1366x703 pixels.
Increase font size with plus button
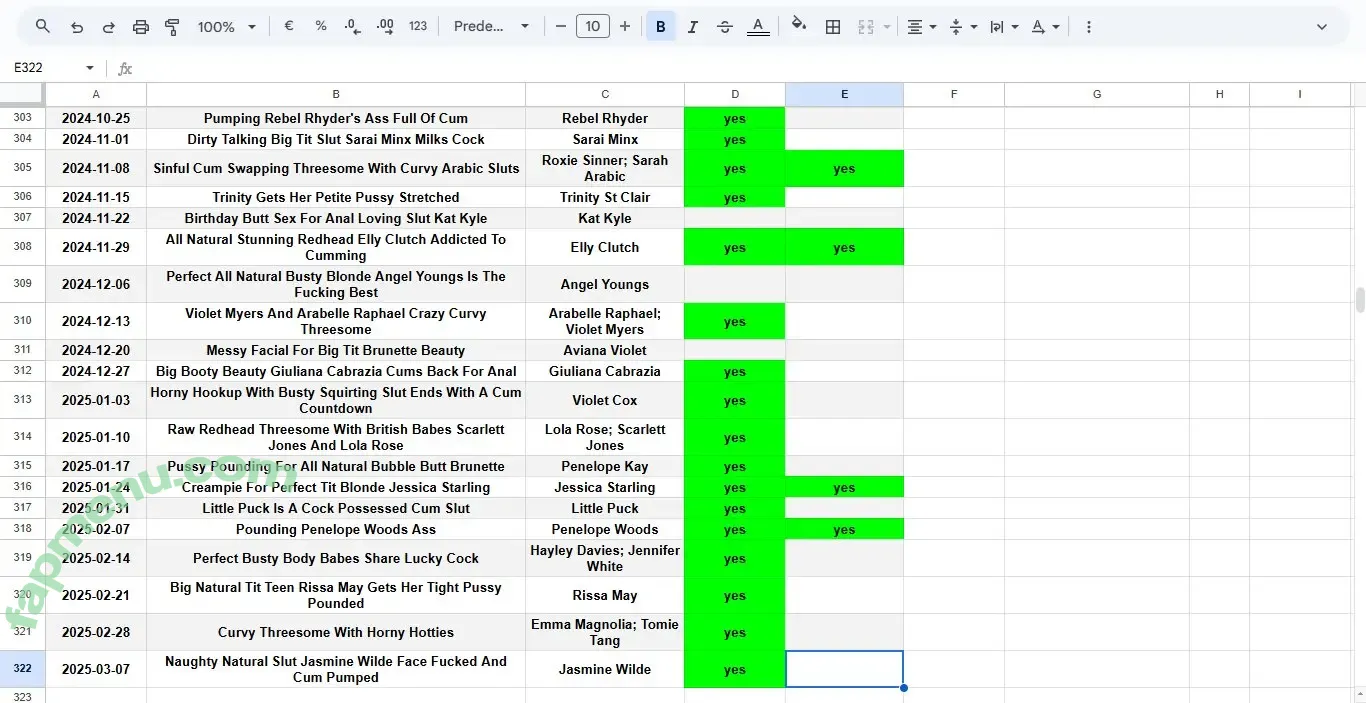[x=625, y=27]
